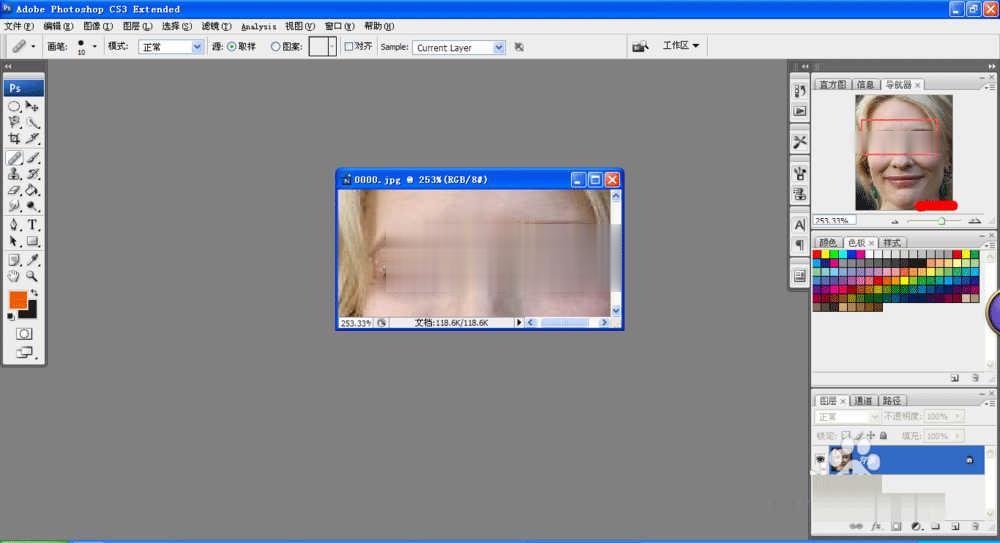Open the Actions panel icon
1000x543 pixels.
coord(800,111)
